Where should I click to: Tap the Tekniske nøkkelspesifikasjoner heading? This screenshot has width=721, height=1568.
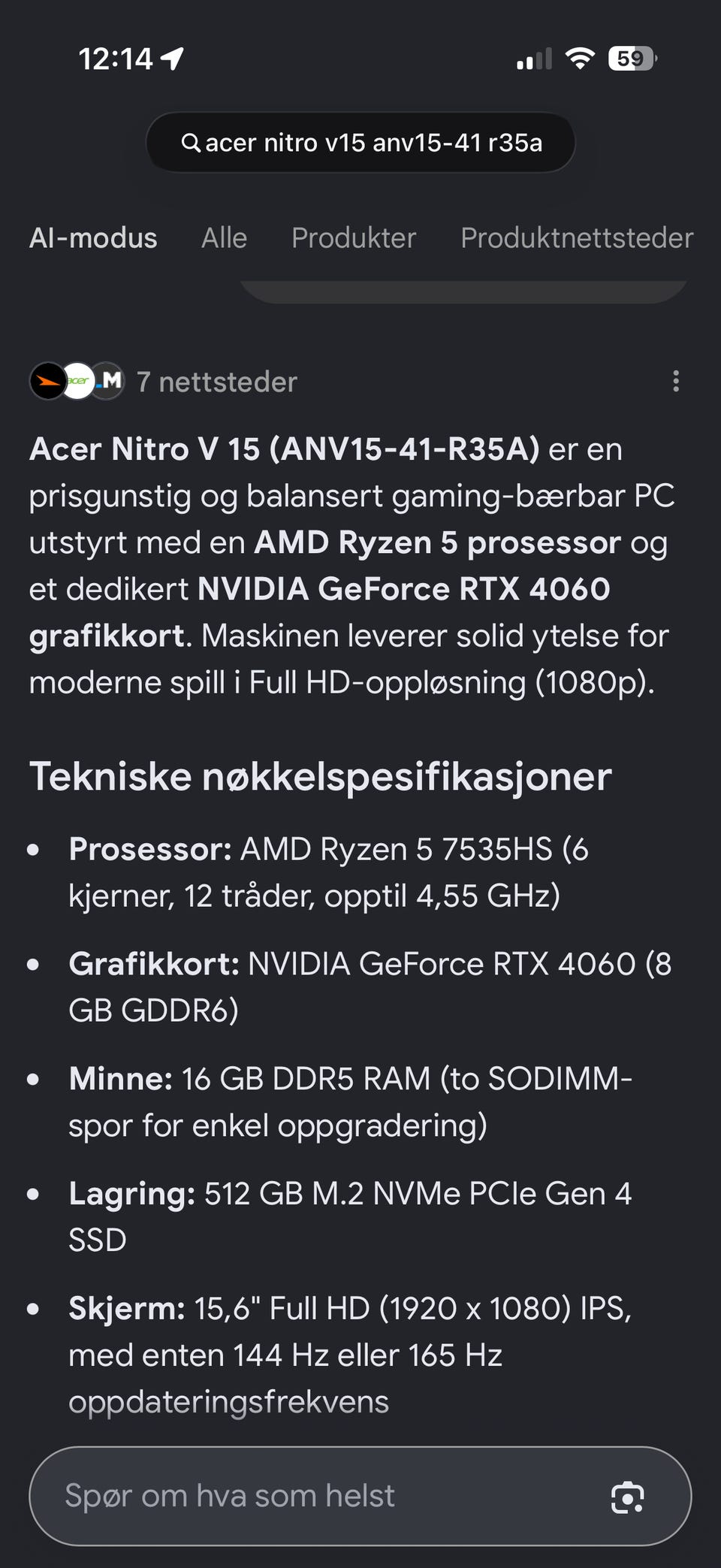click(x=321, y=776)
